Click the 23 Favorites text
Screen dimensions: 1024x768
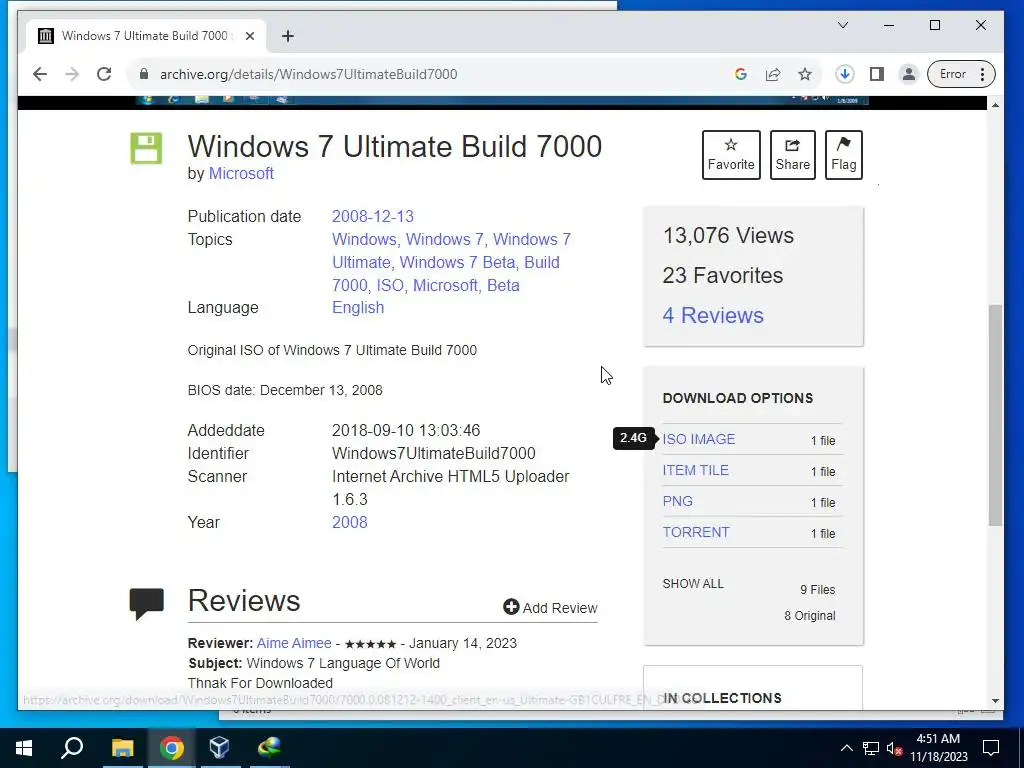pos(722,275)
